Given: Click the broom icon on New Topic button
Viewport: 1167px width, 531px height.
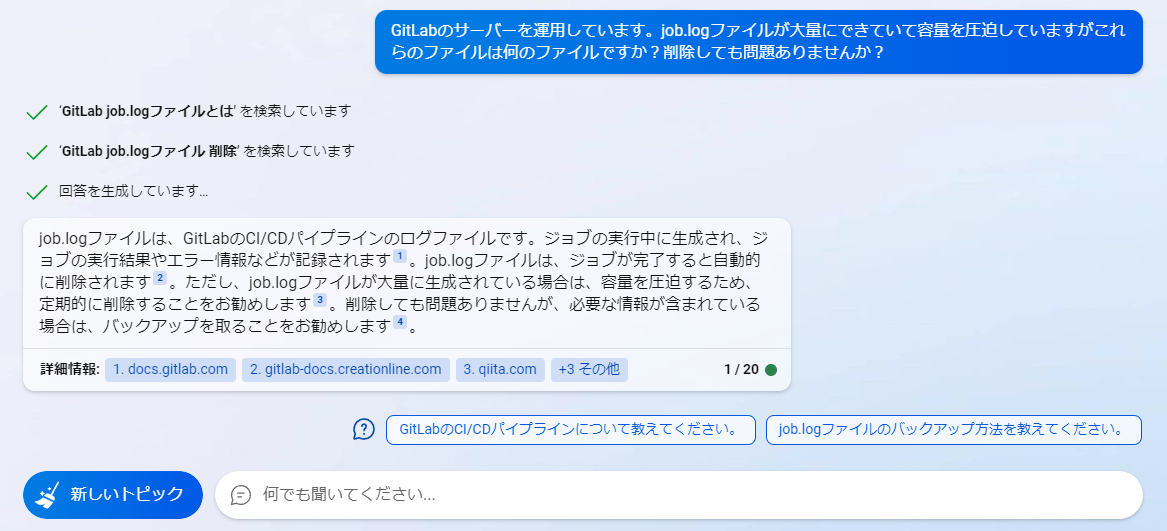Looking at the screenshot, I should click(x=48, y=495).
